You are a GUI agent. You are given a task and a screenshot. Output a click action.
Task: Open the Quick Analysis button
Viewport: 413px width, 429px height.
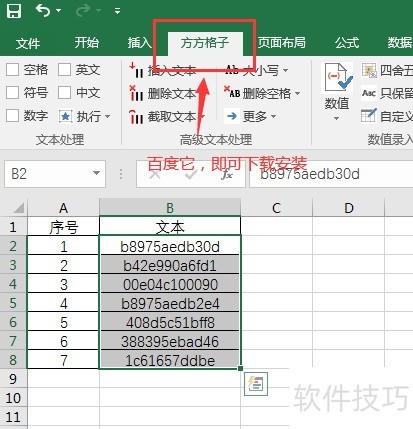click(256, 384)
